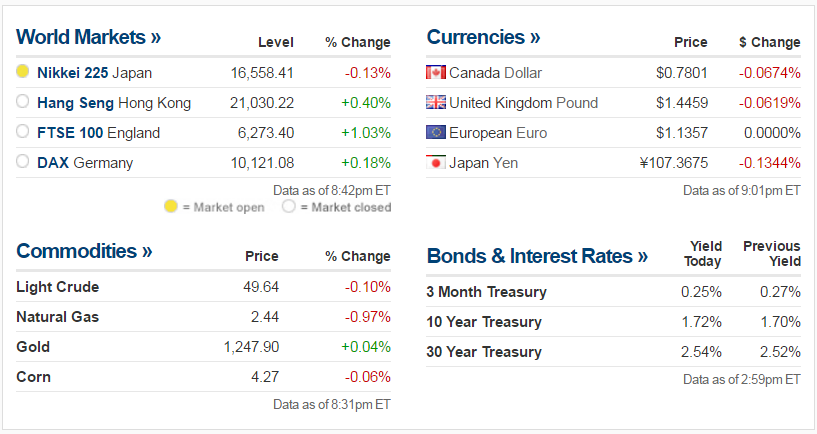Select the Natural Gas commodity link

pyautogui.click(x=57, y=317)
